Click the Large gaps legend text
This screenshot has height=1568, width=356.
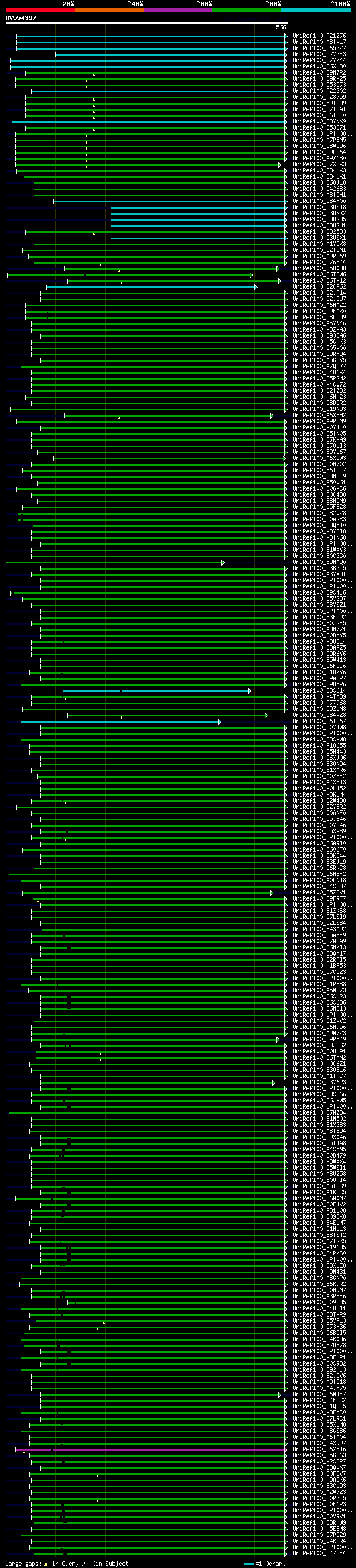[x=68, y=1564]
